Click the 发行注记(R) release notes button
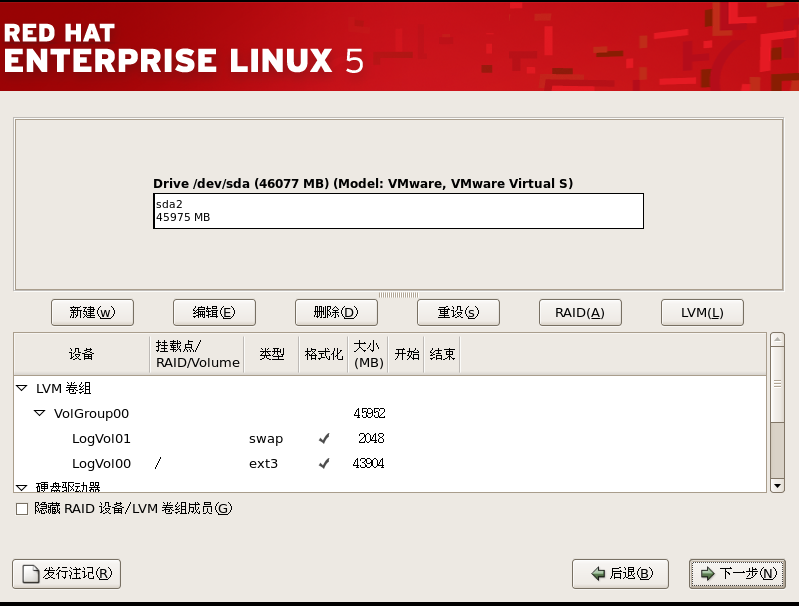799x606 pixels. point(66,574)
